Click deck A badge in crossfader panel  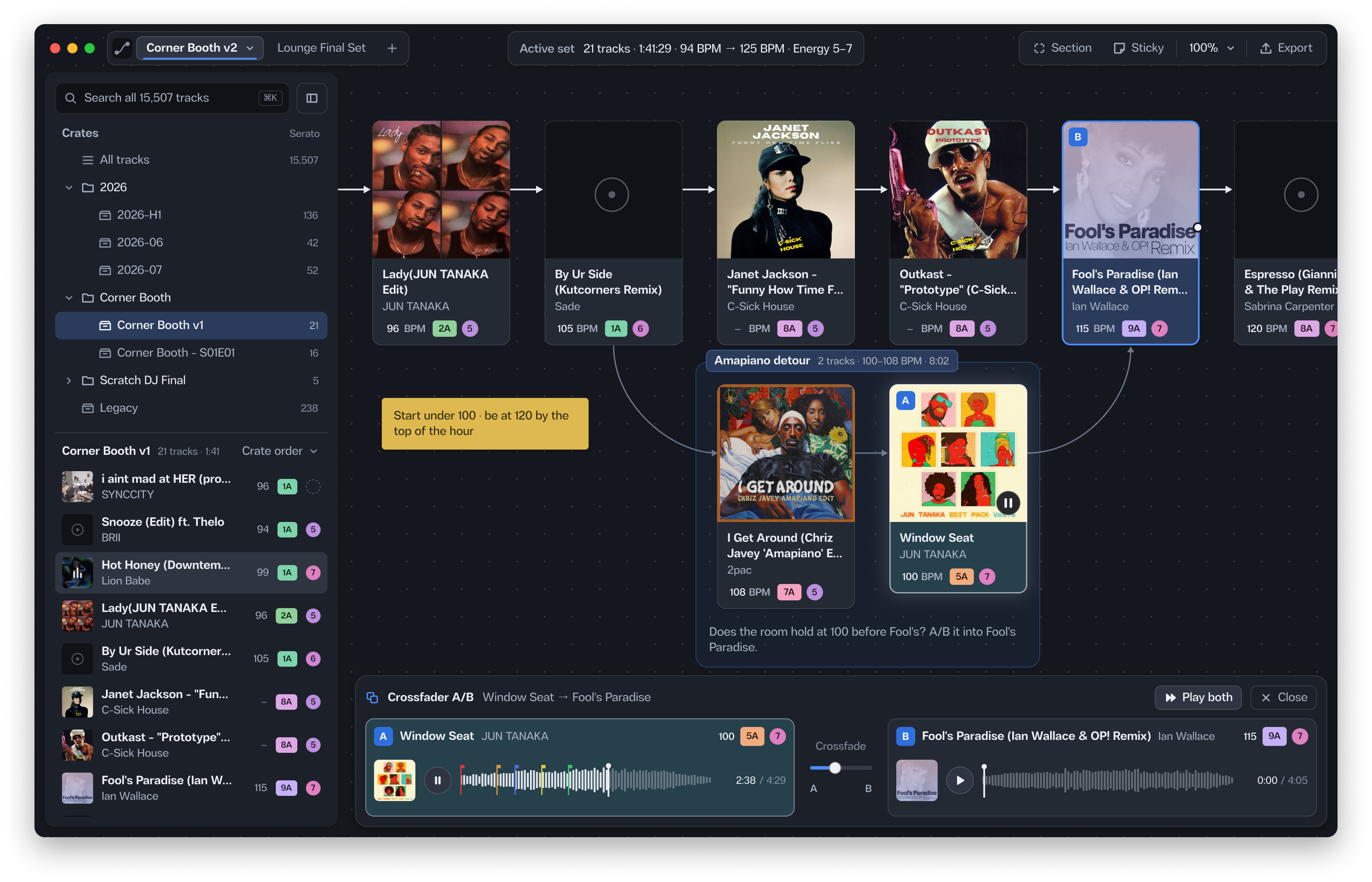(383, 736)
